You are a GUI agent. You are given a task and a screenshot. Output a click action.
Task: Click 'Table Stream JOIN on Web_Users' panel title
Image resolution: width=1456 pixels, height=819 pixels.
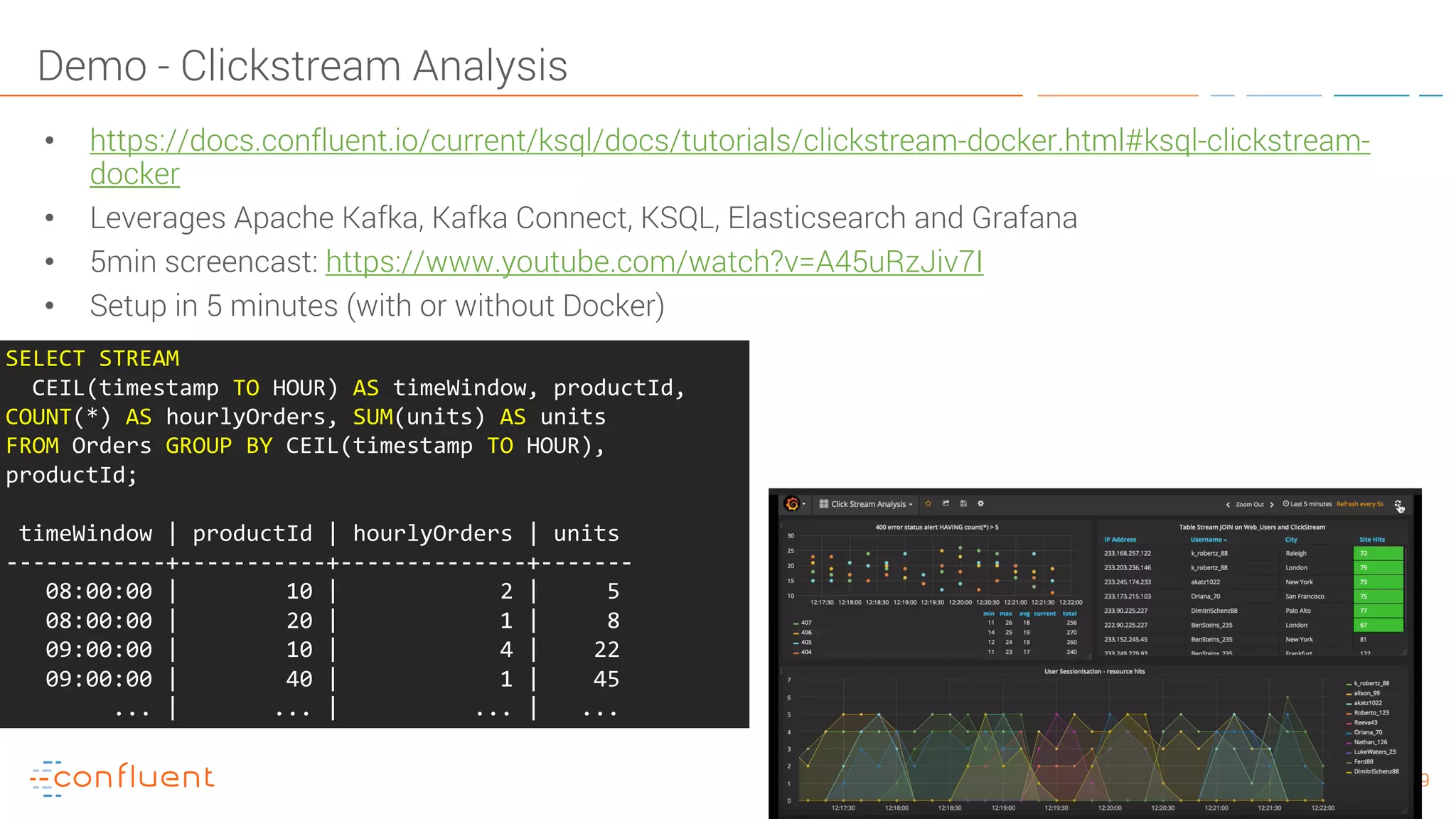click(1252, 528)
